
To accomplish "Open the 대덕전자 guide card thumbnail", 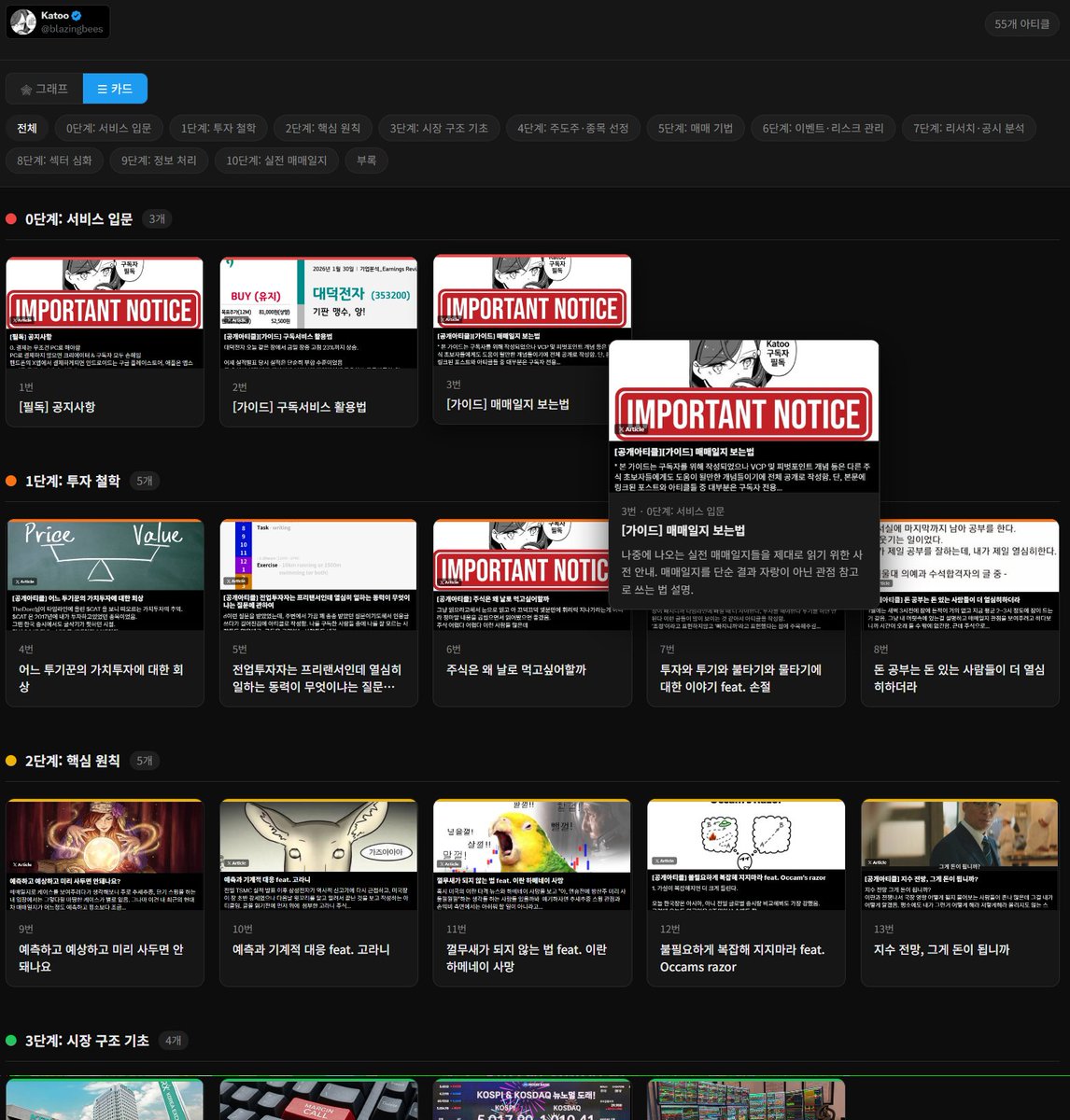I will (318, 312).
